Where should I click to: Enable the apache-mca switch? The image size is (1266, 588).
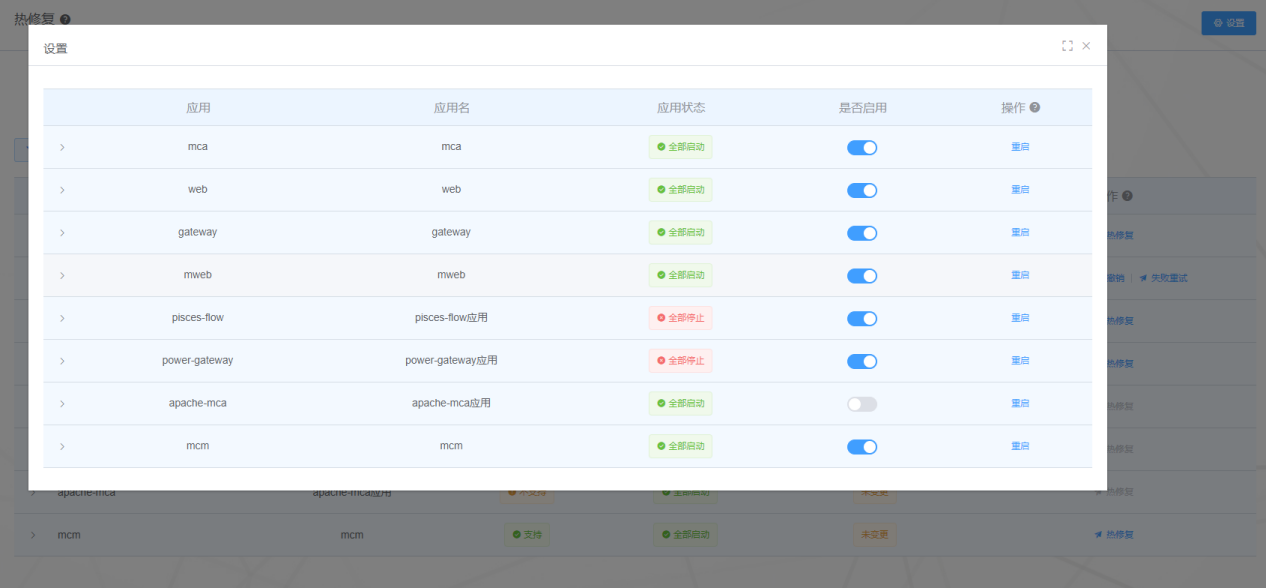pyautogui.click(x=862, y=404)
